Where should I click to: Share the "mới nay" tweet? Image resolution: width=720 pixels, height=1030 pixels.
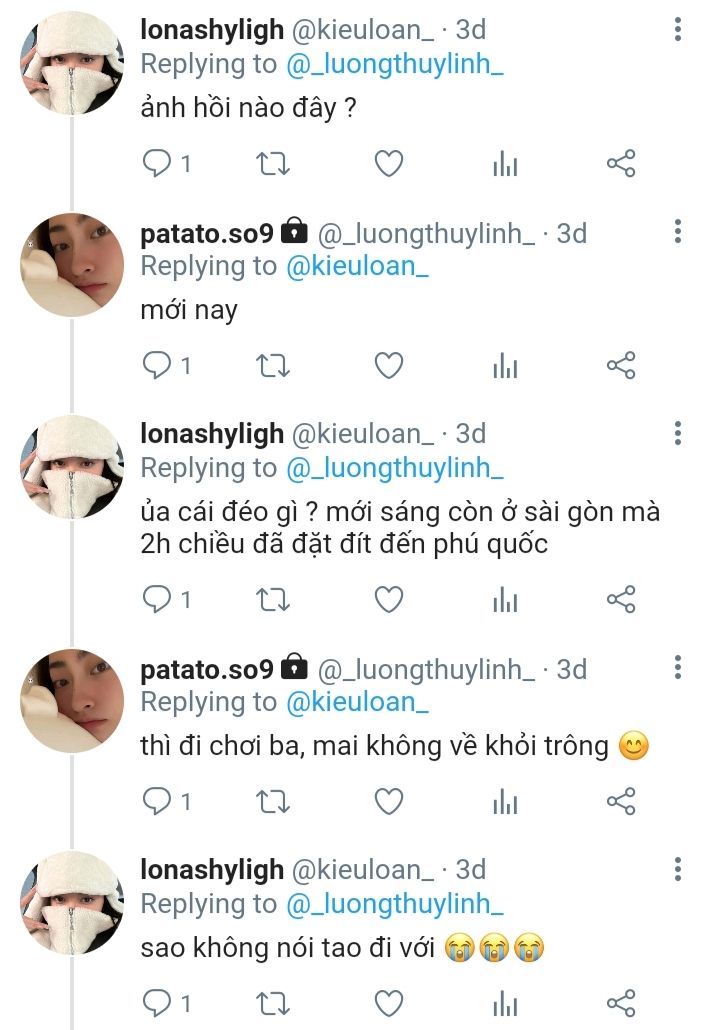click(621, 365)
